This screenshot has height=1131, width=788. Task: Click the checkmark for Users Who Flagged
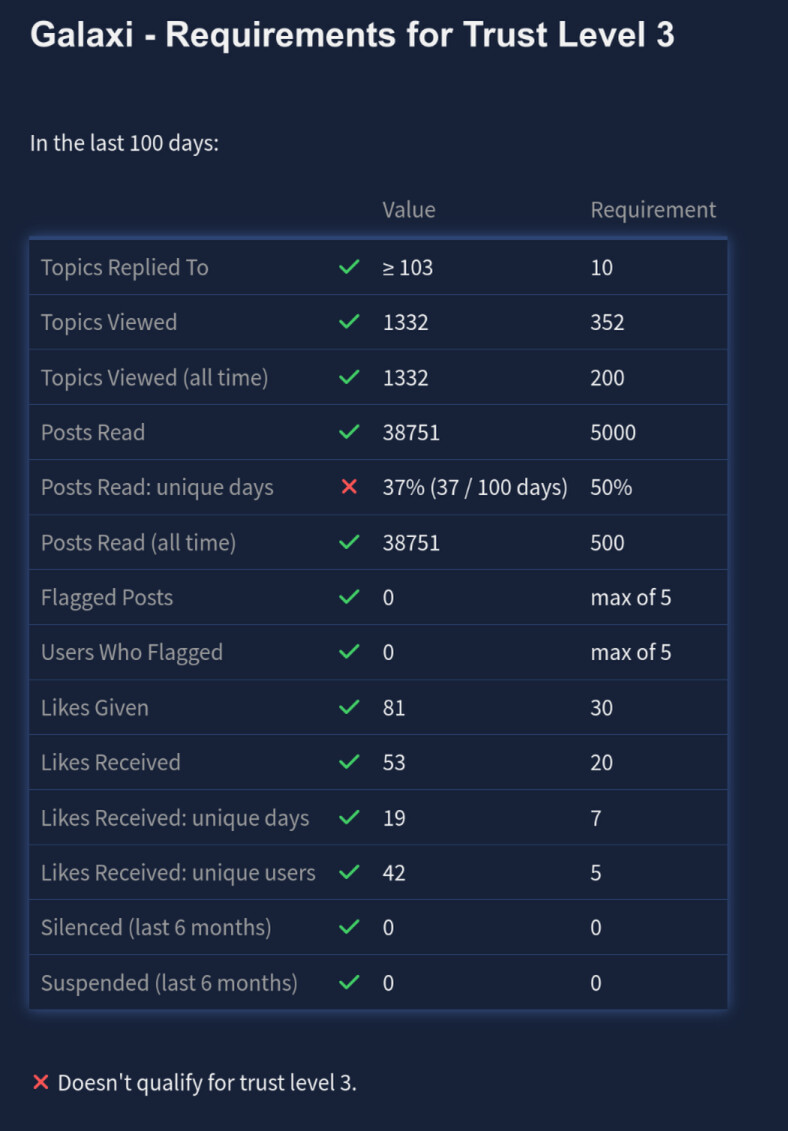(349, 652)
